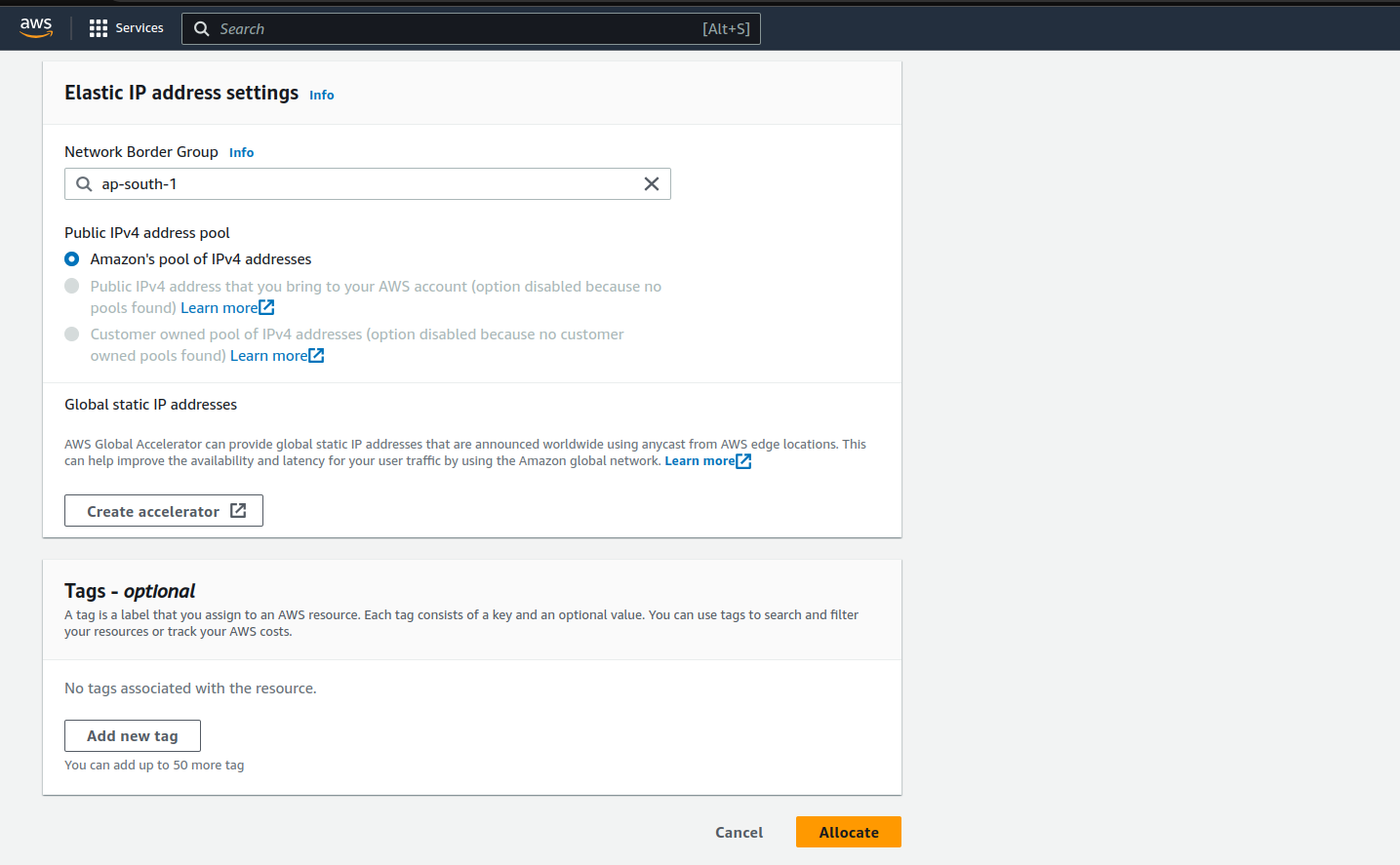This screenshot has width=1400, height=865.
Task: Click external-link icon after customer owned Learn more
Action: 317,356
